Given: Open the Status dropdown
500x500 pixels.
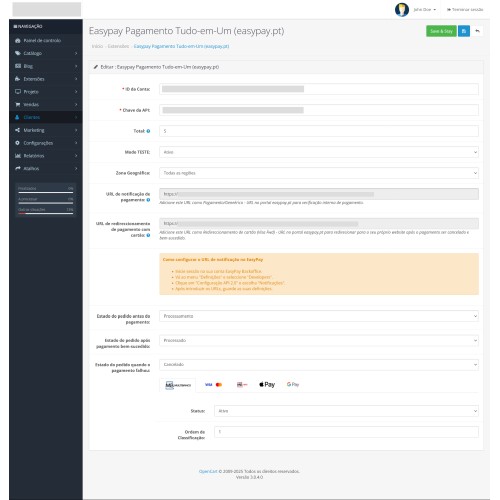Looking at the screenshot, I should [346, 411].
